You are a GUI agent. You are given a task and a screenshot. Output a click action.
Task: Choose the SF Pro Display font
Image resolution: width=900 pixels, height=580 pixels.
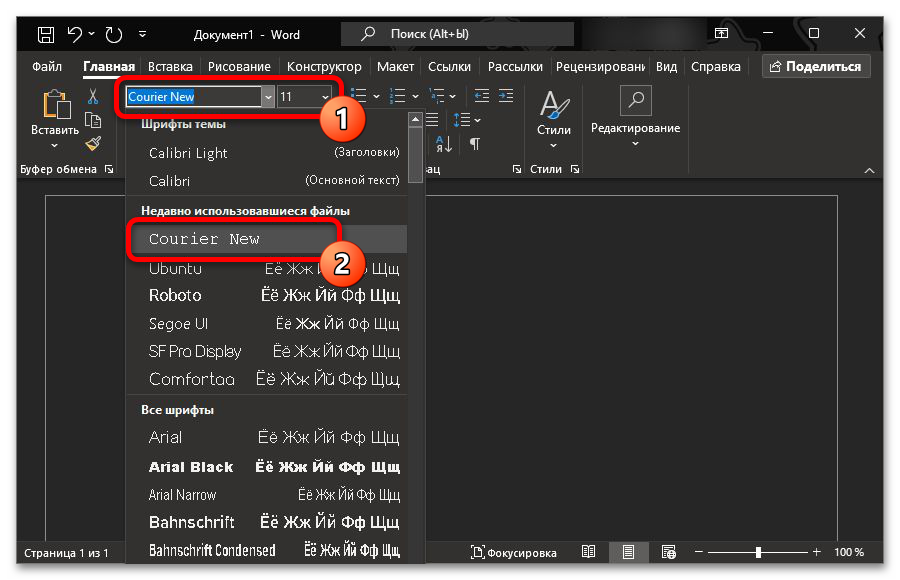266,351
